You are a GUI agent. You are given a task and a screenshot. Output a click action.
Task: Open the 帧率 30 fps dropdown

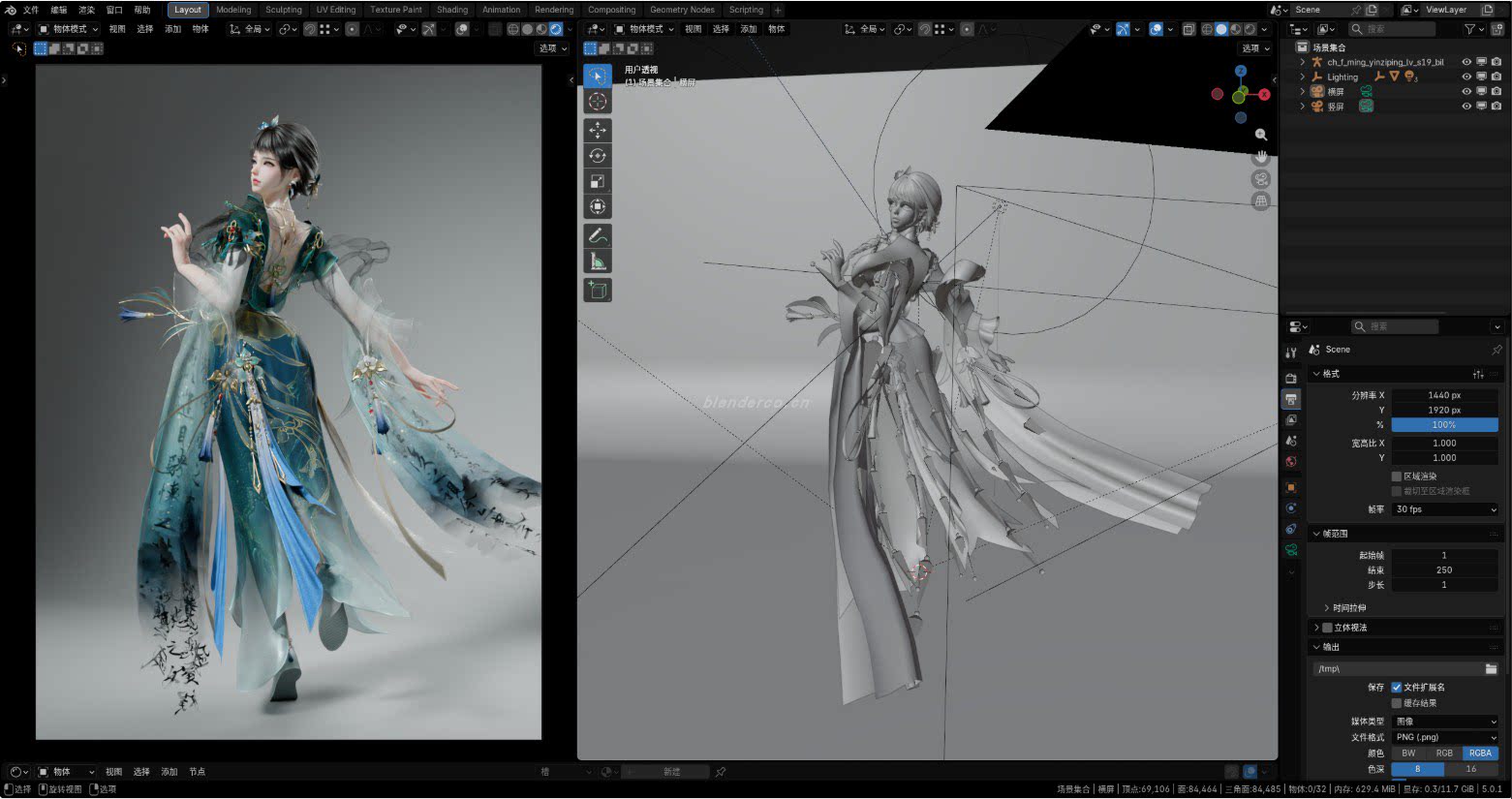click(1444, 509)
